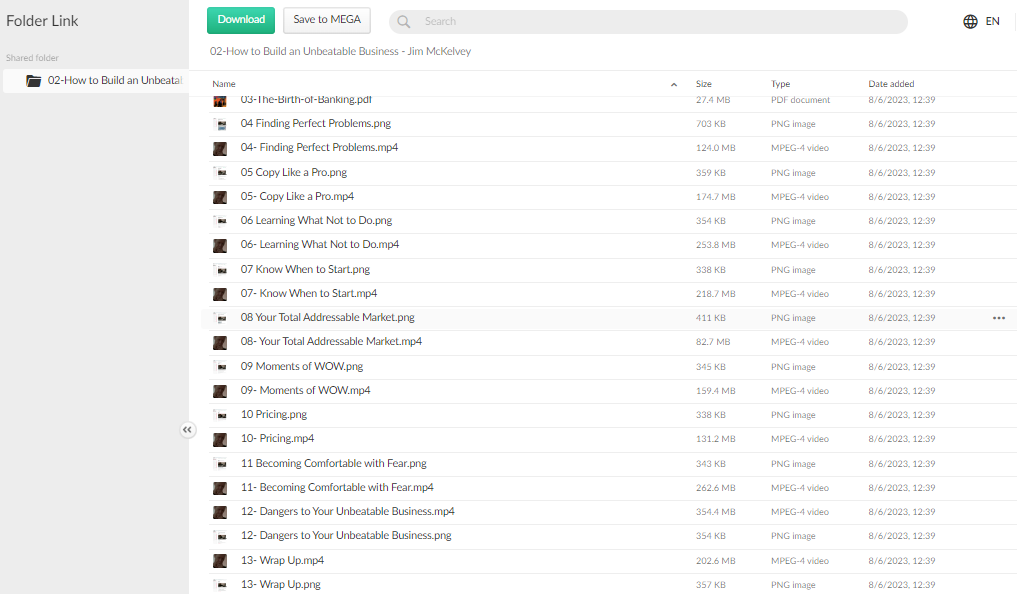1017x594 pixels.
Task: Click PDF icon for 03-The-Birth-of-Banking.pdf
Action: coord(219,101)
